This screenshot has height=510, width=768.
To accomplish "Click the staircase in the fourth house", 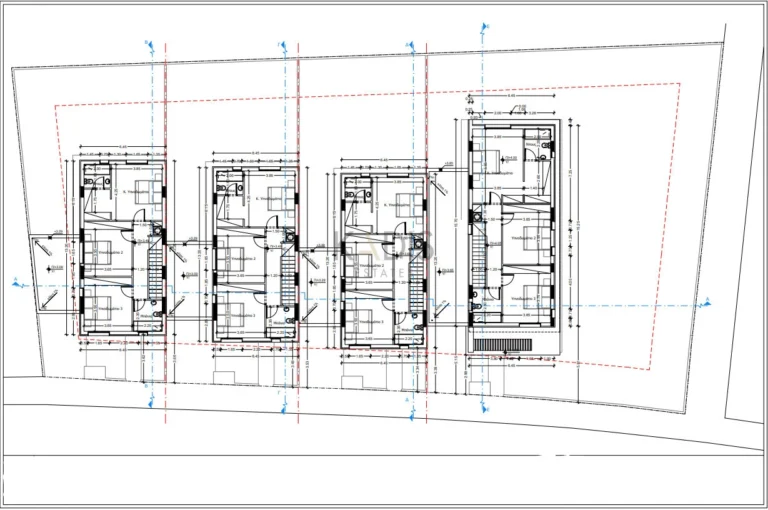I will (x=478, y=259).
